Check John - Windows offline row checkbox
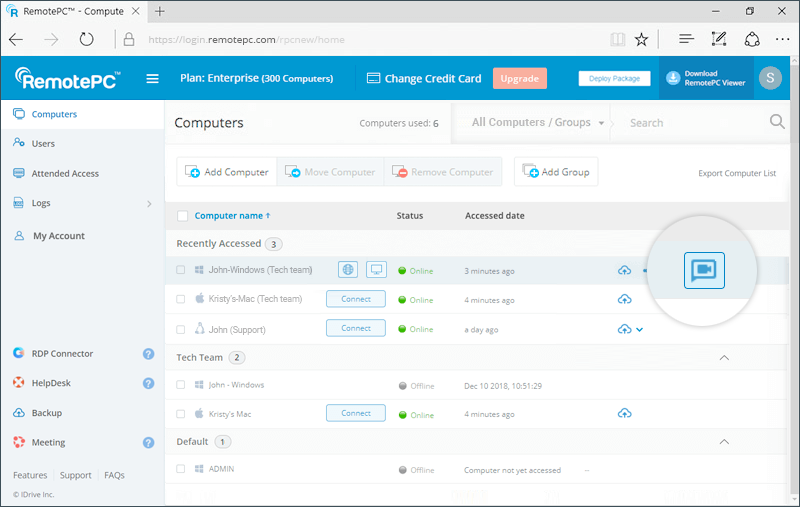 click(181, 385)
